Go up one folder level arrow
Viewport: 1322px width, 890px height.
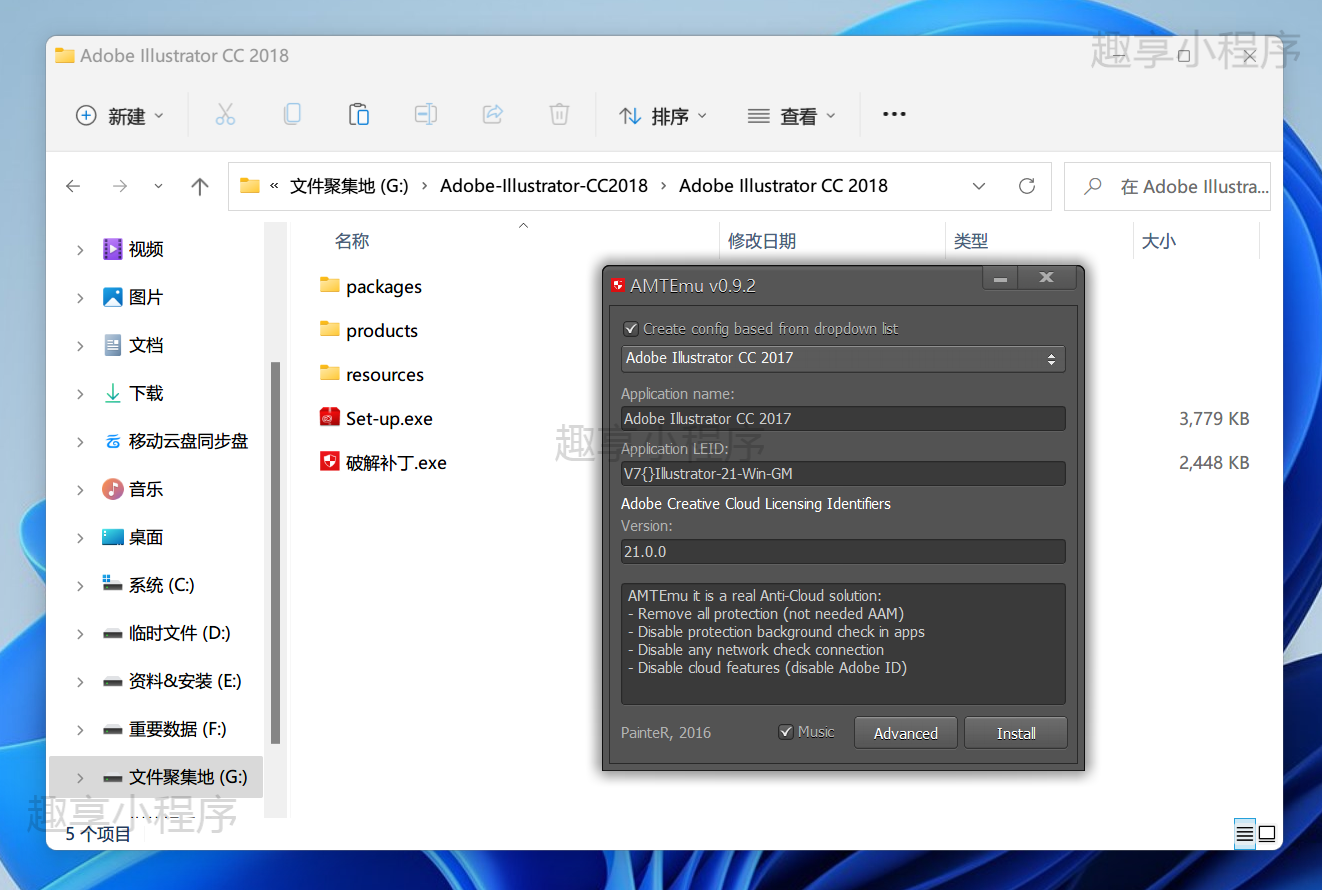200,186
